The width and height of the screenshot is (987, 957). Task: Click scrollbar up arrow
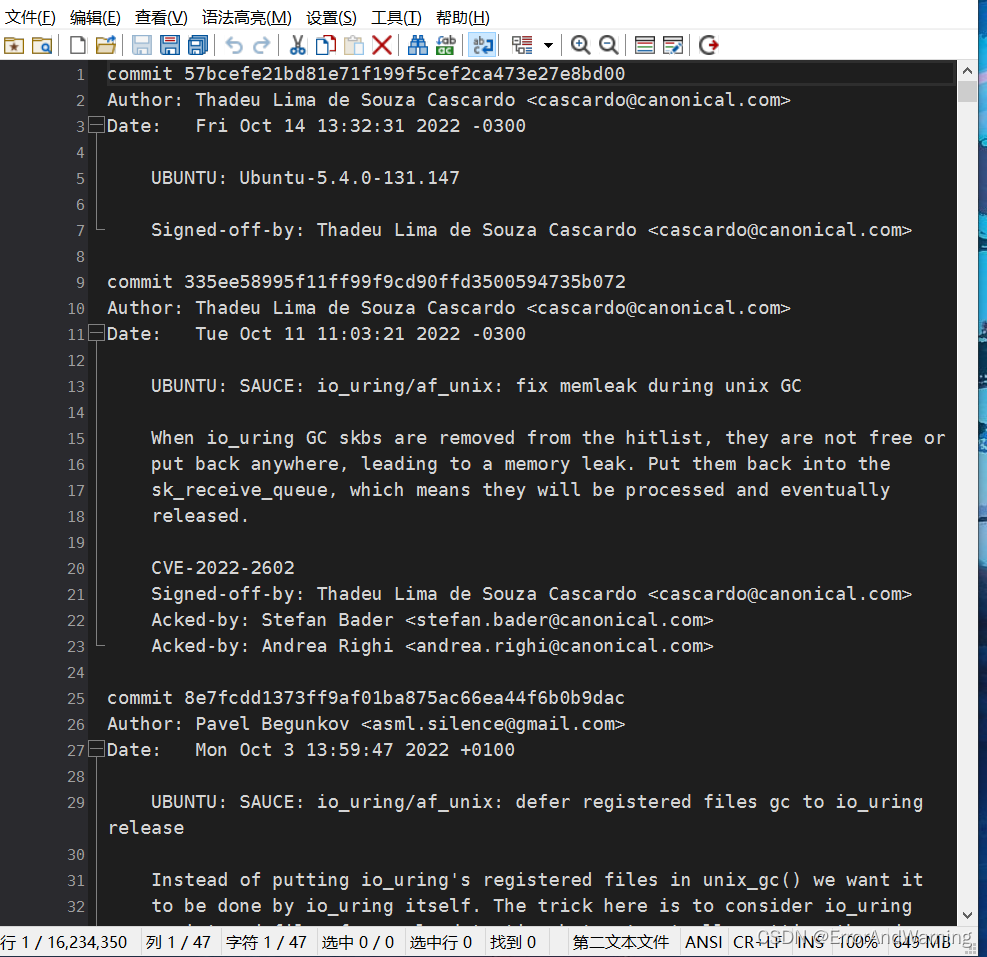pyautogui.click(x=967, y=71)
